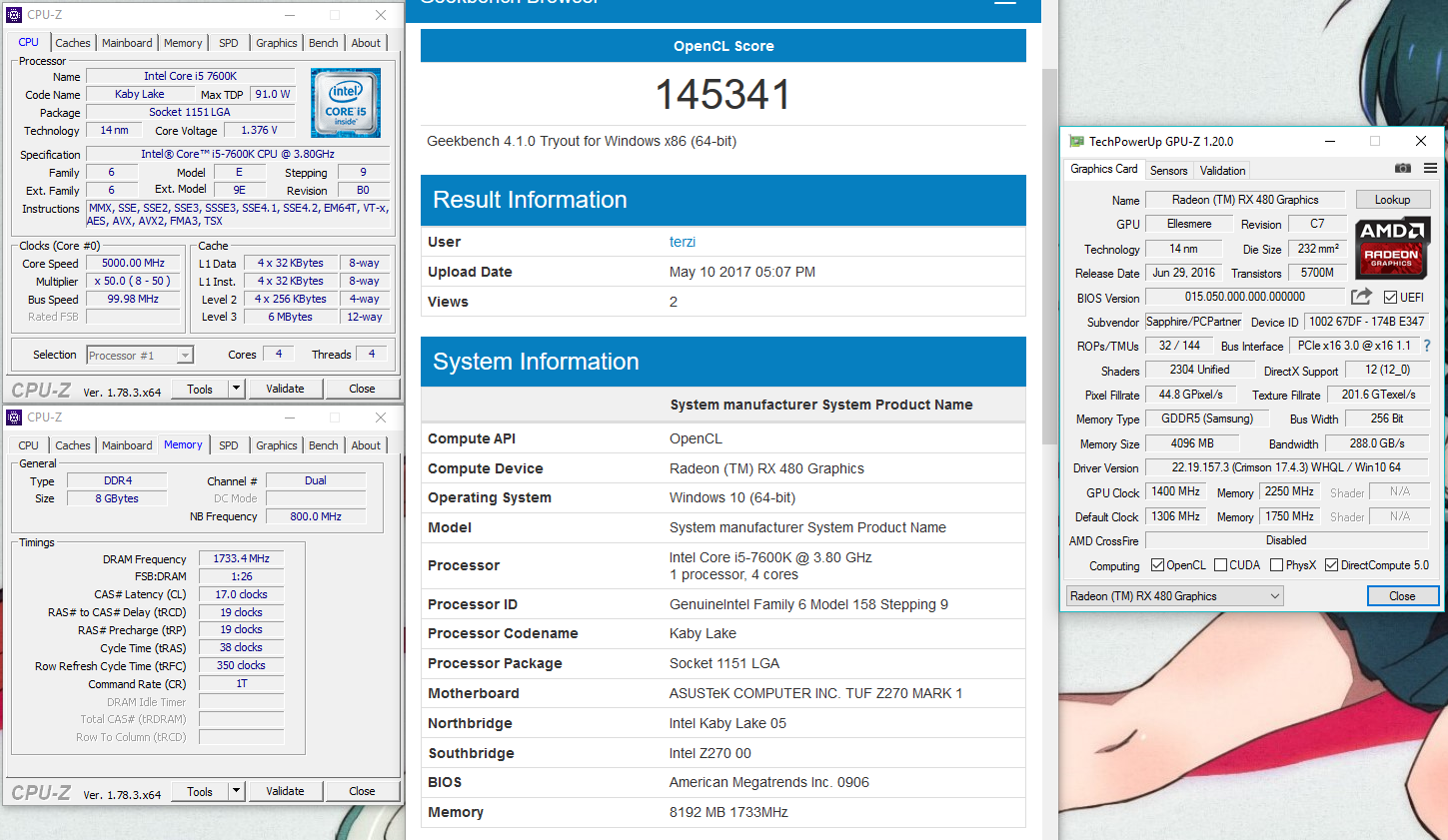Click Validate button in top CPU-Z
The height and width of the screenshot is (840, 1448).
(x=285, y=389)
